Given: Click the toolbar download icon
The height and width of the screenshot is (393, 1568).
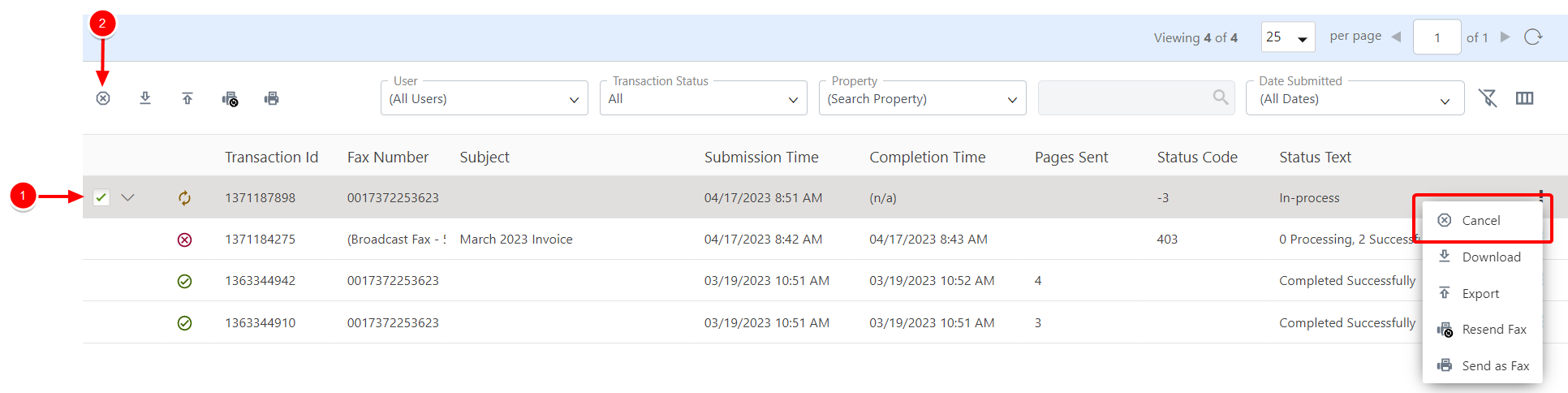Looking at the screenshot, I should click(x=145, y=98).
